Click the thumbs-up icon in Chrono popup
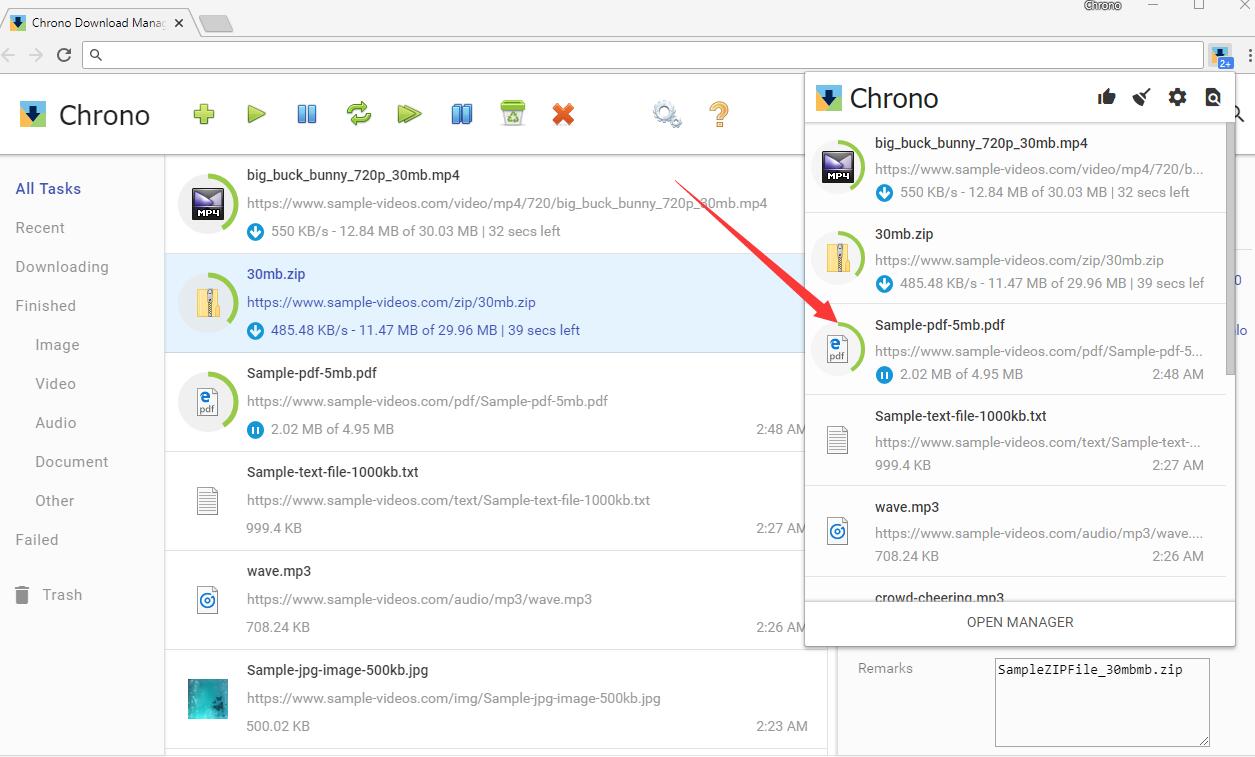This screenshot has width=1255, height=757. point(1106,97)
